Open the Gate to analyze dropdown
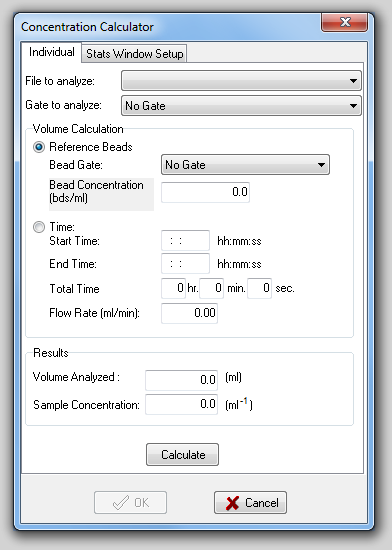 pos(241,106)
